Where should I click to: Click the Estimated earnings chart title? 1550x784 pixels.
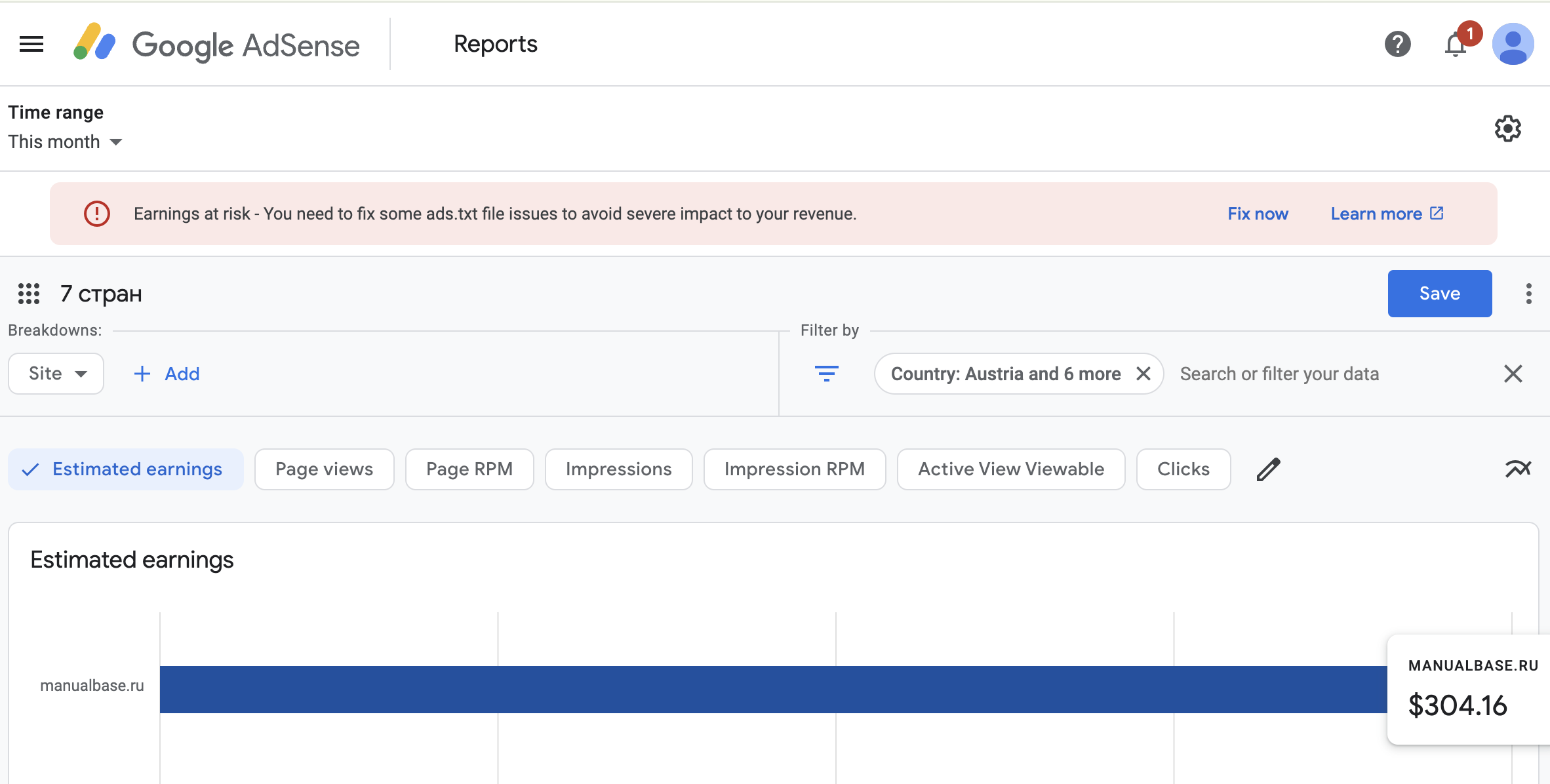tap(132, 560)
